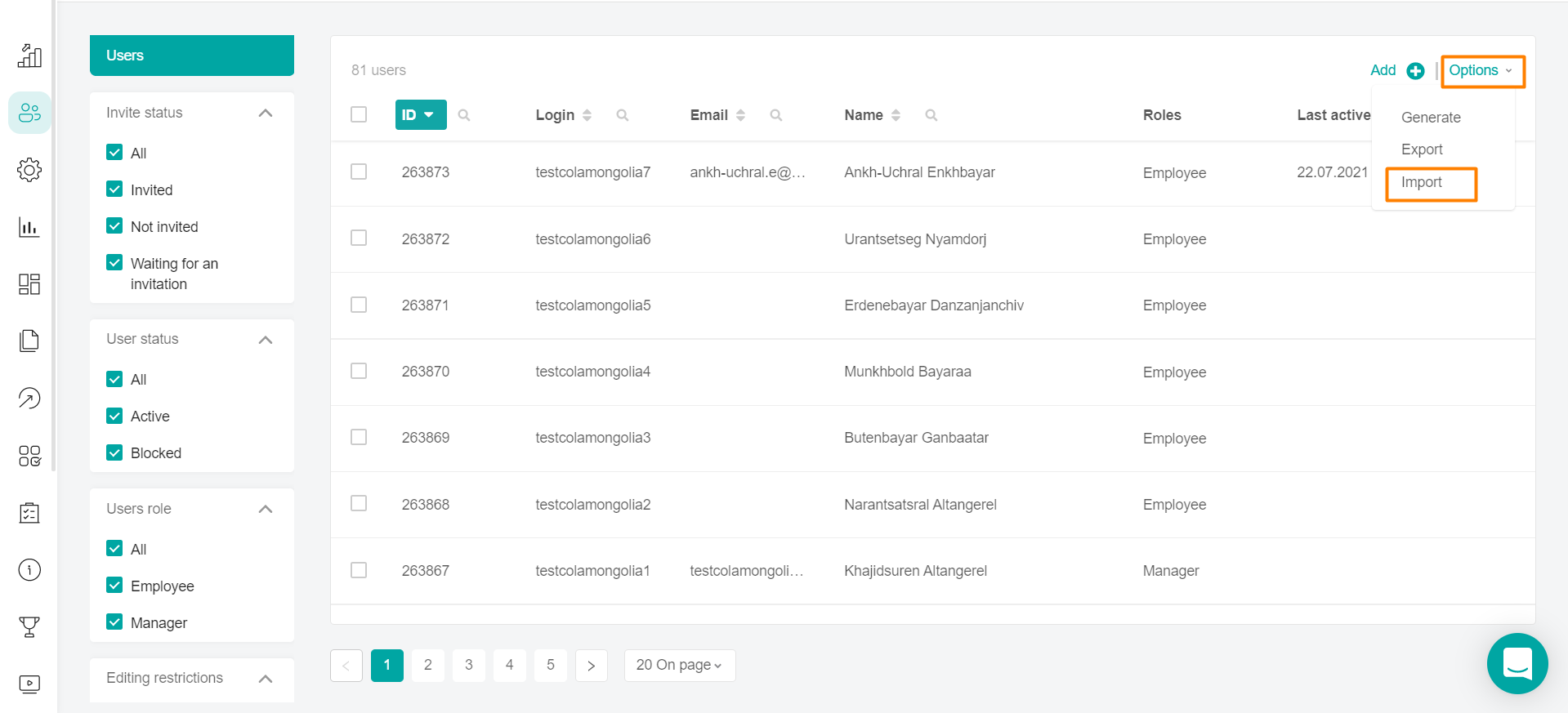
Task: Go to page 5
Action: 551,666
